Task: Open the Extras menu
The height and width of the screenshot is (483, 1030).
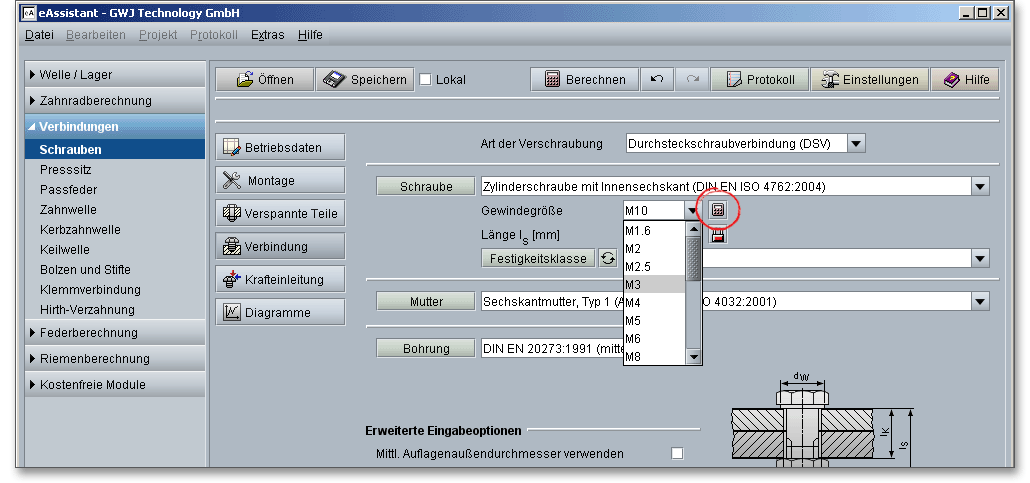Action: [267, 35]
